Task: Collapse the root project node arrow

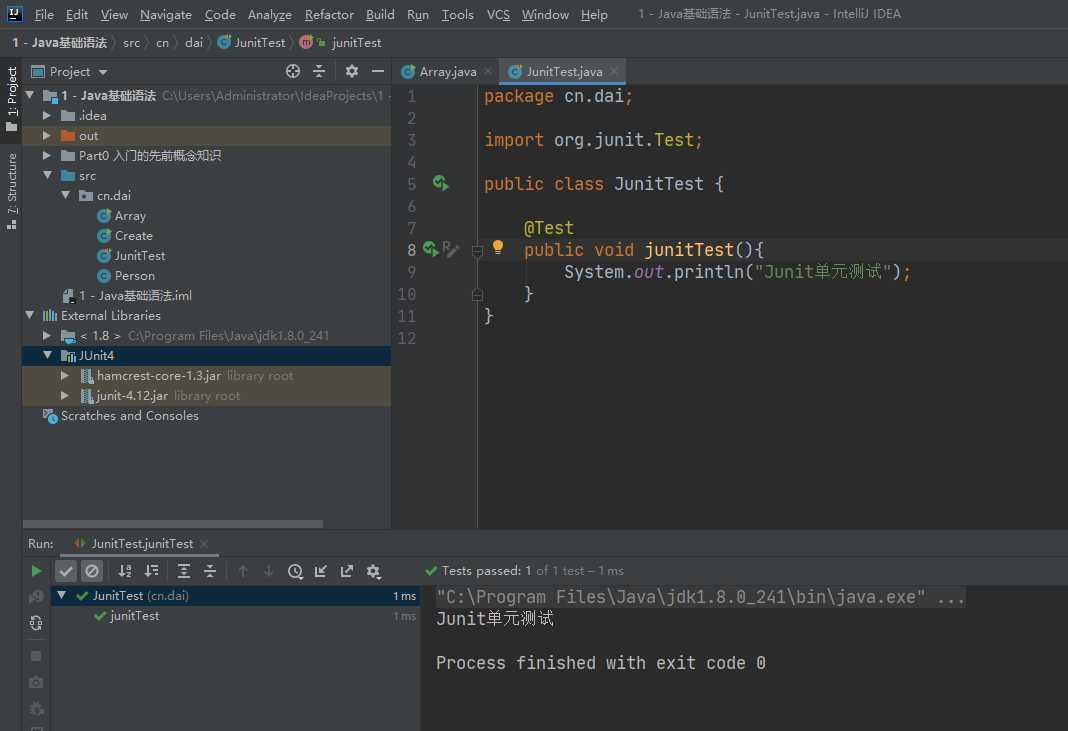Action: click(x=30, y=95)
